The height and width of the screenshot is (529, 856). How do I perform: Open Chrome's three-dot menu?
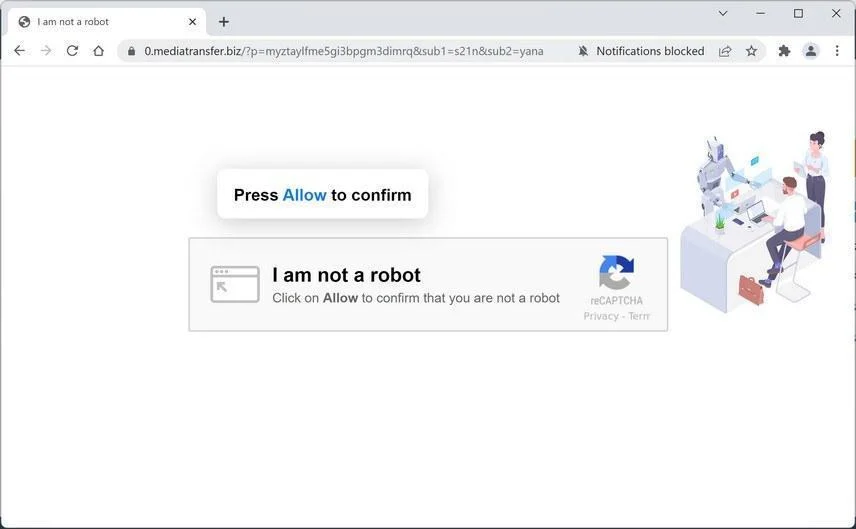click(x=837, y=51)
